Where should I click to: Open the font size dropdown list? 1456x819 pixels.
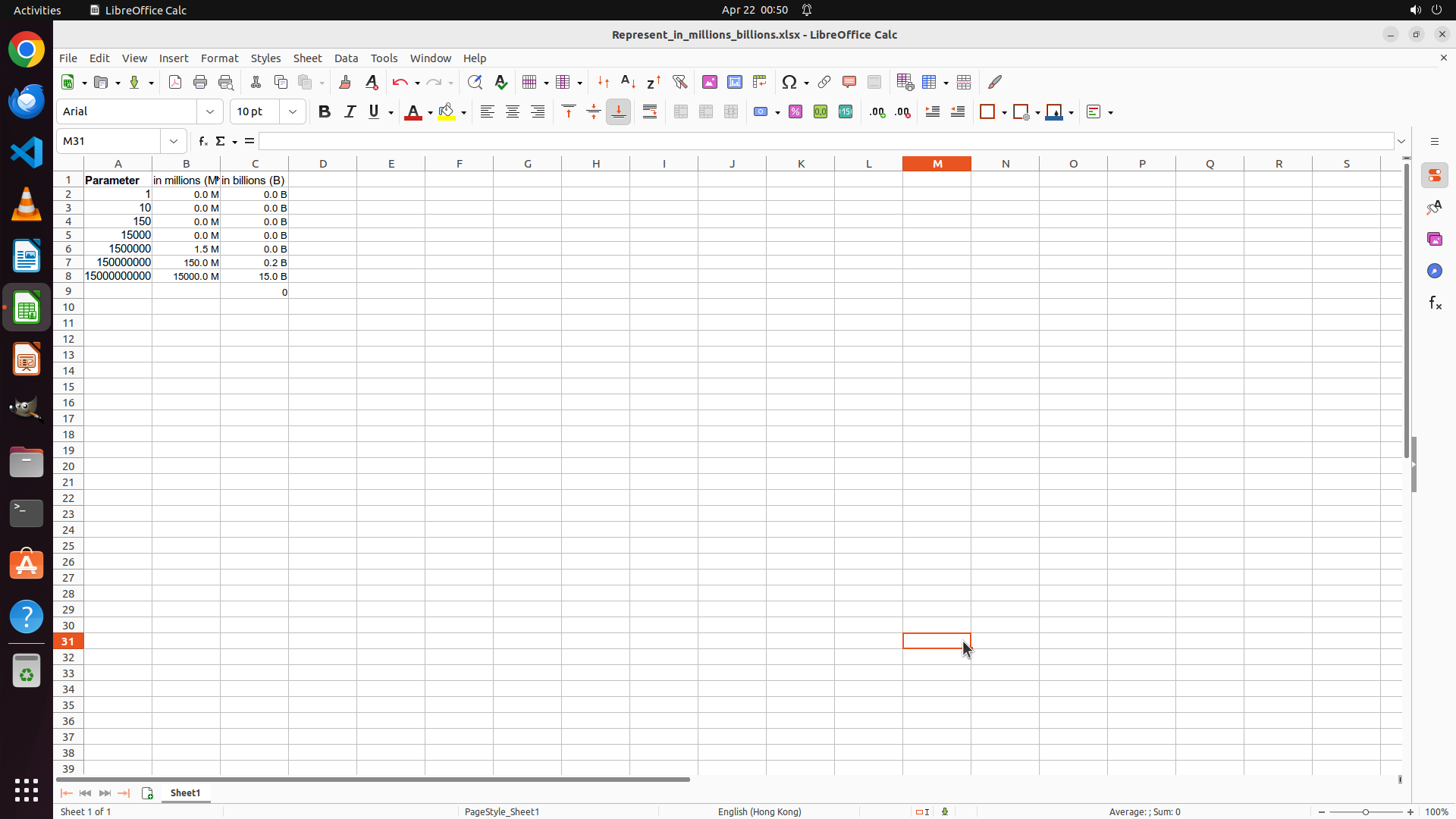[x=293, y=112]
